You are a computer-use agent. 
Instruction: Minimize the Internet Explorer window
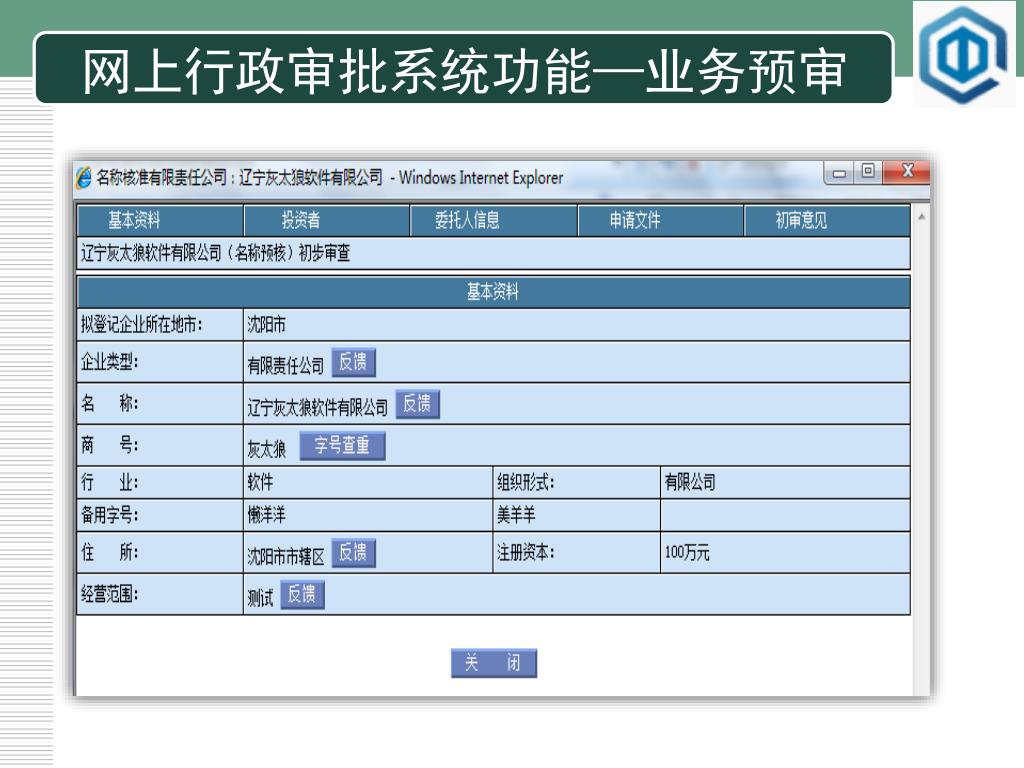839,173
